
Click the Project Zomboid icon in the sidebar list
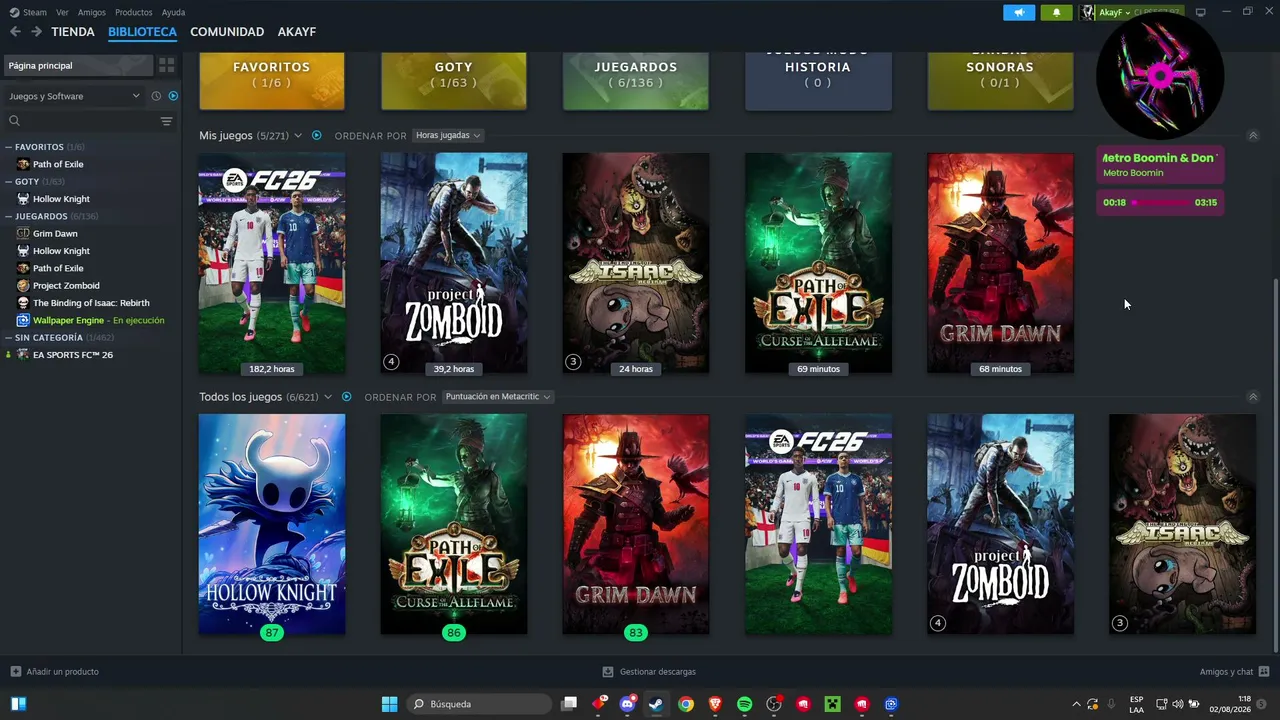[23, 285]
